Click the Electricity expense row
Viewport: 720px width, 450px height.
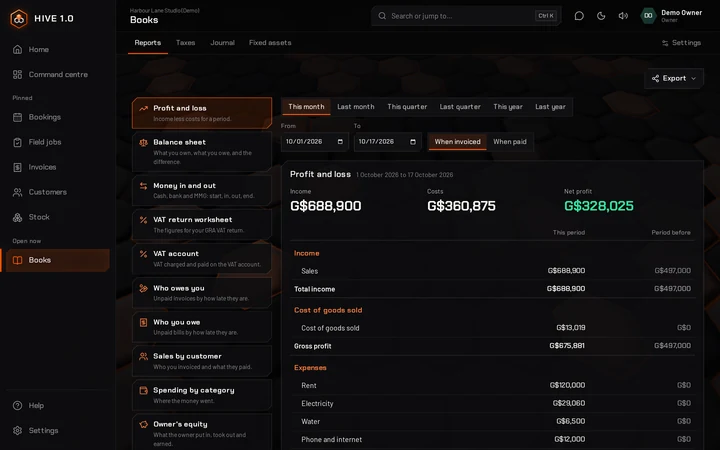(493, 403)
